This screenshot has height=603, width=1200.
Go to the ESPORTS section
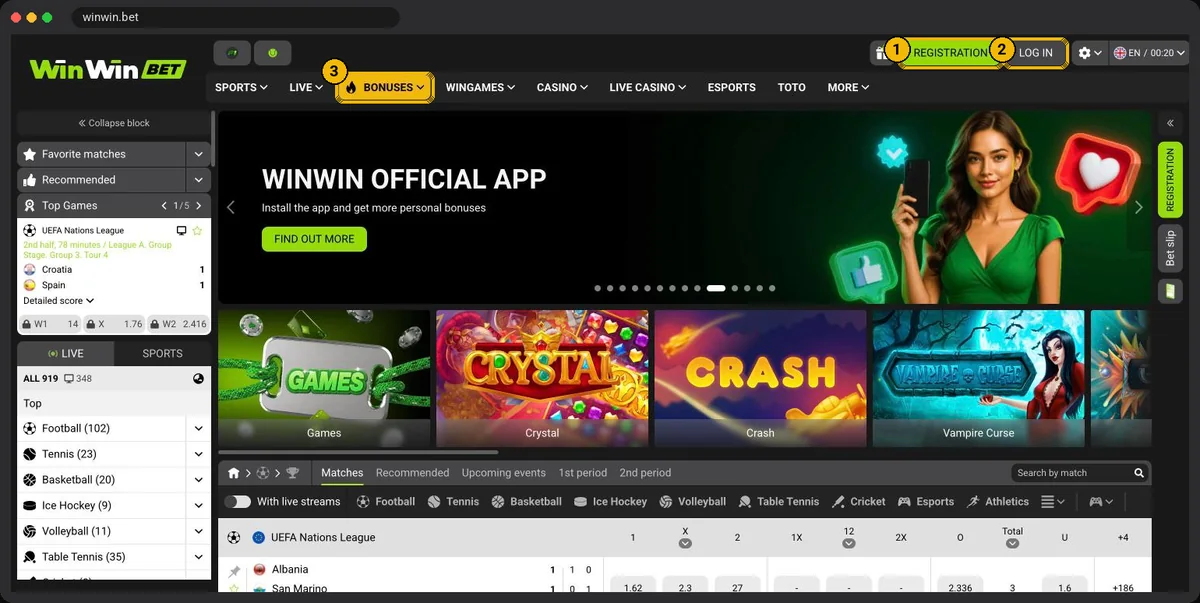coord(732,87)
